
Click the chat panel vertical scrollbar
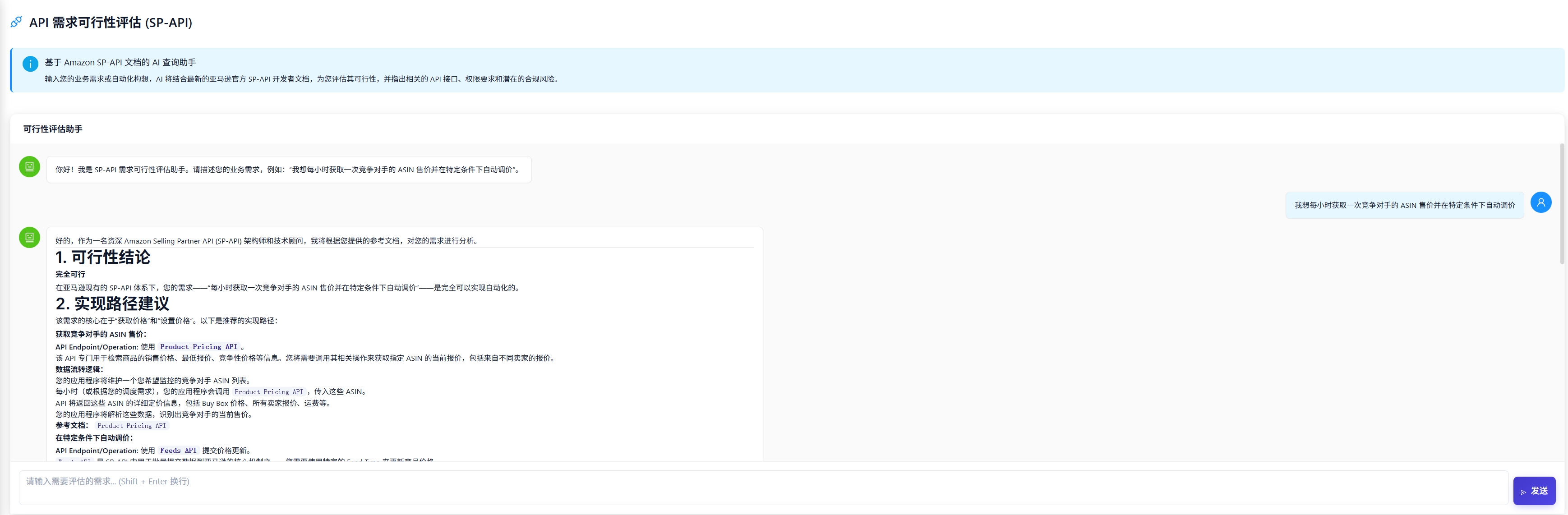click(x=1561, y=204)
